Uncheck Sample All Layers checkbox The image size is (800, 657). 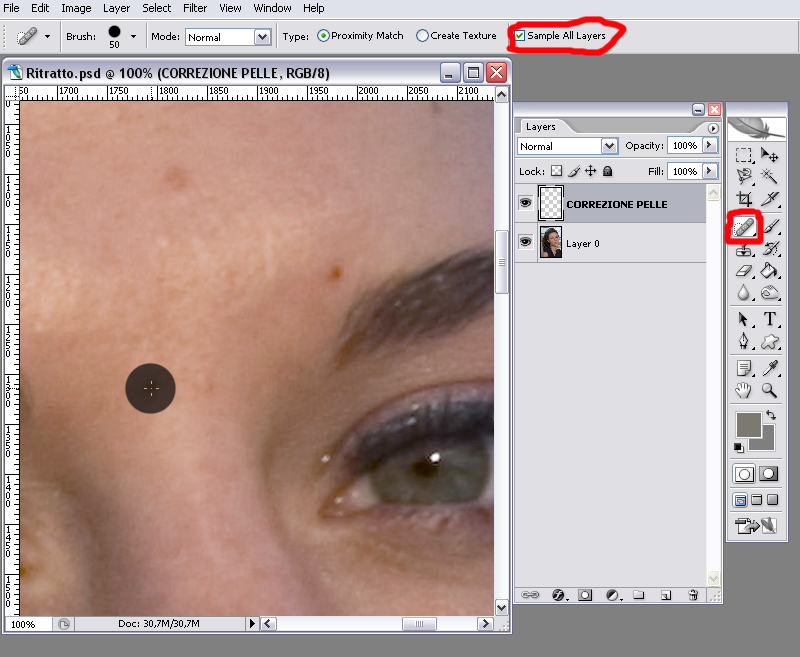click(x=520, y=36)
